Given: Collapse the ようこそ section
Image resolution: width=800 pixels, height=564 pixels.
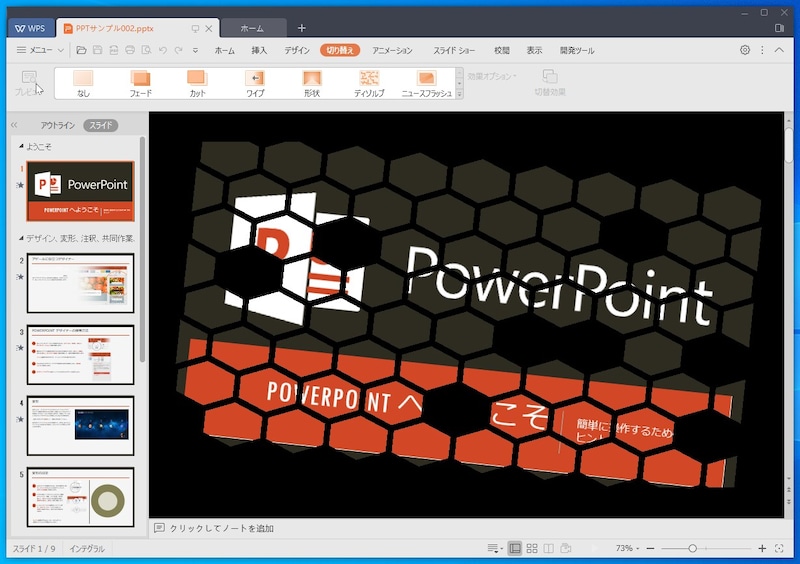Looking at the screenshot, I should [22, 147].
